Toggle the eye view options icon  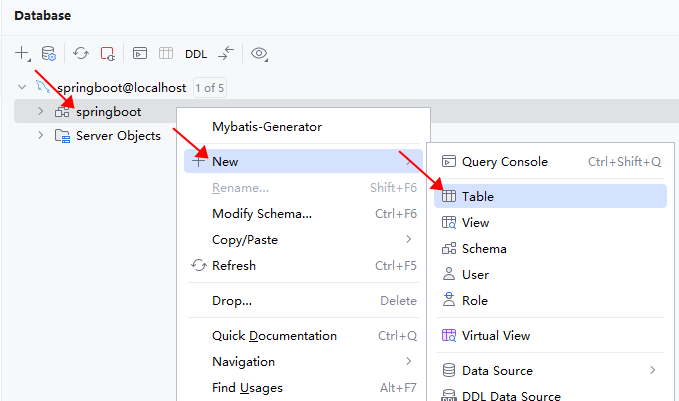[259, 53]
